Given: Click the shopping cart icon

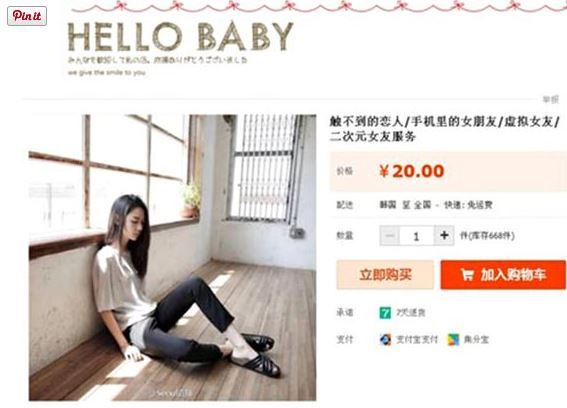Looking at the screenshot, I should point(467,275).
